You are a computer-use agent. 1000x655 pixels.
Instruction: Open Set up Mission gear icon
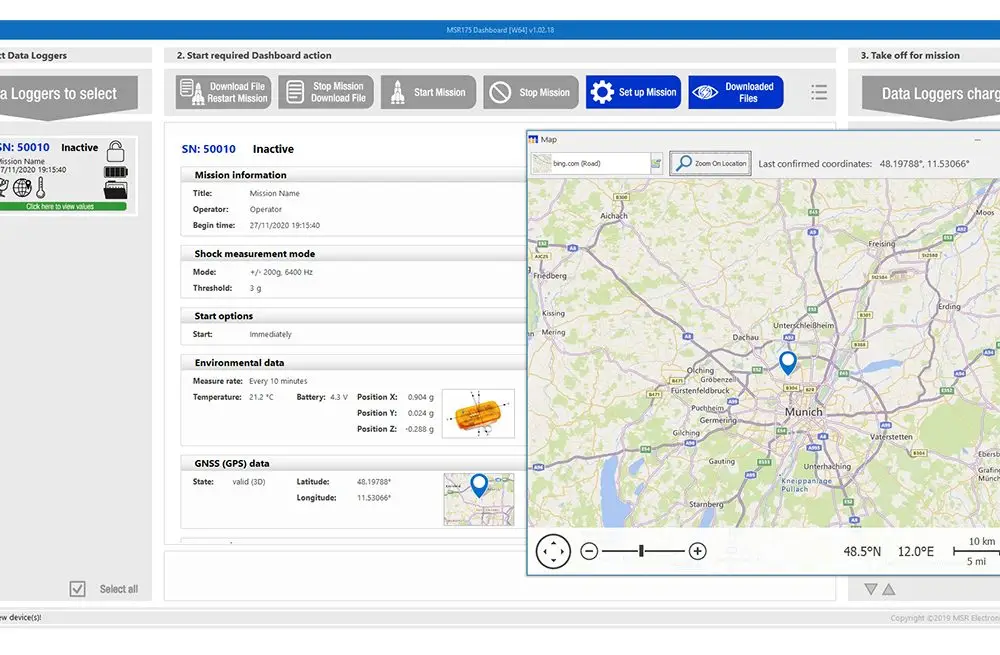[602, 92]
